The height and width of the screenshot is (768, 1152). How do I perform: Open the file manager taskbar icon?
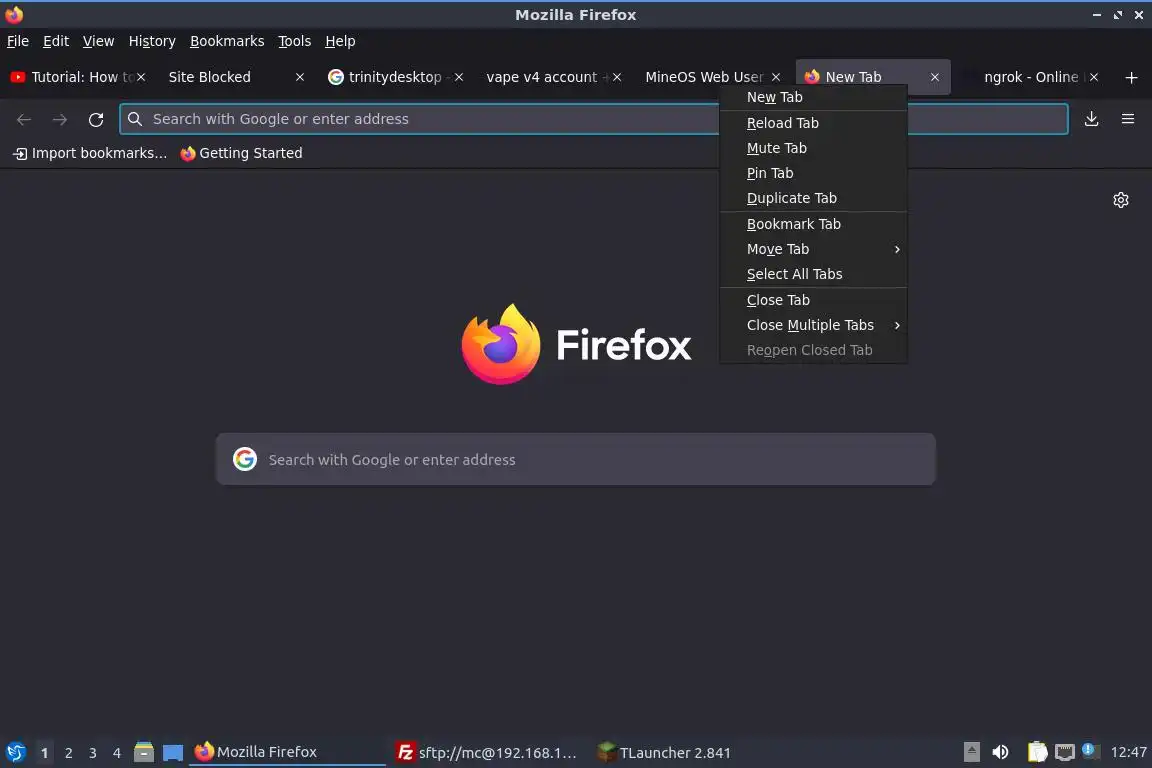coord(144,752)
